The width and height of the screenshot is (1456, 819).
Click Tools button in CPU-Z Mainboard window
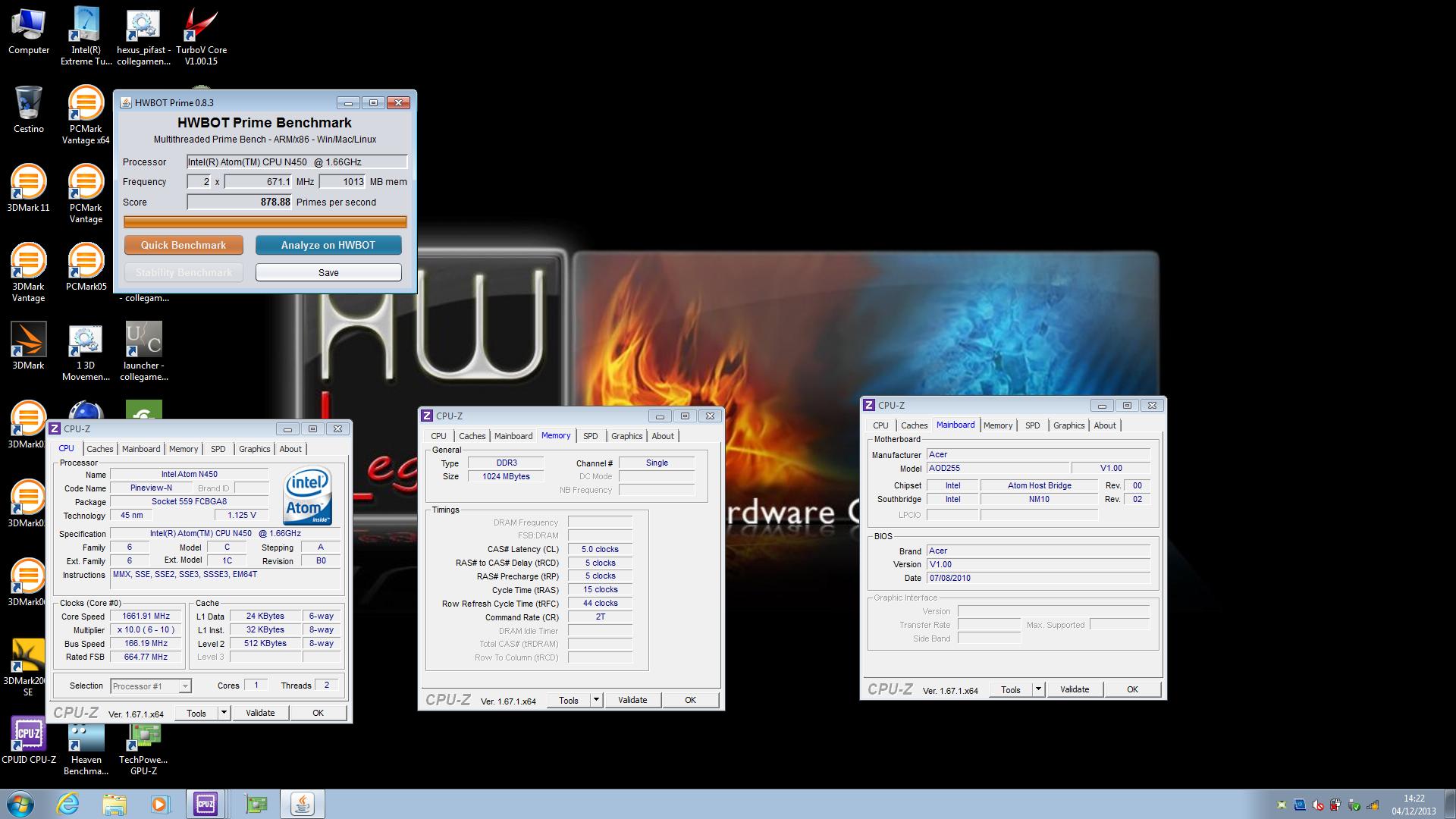(x=1011, y=689)
